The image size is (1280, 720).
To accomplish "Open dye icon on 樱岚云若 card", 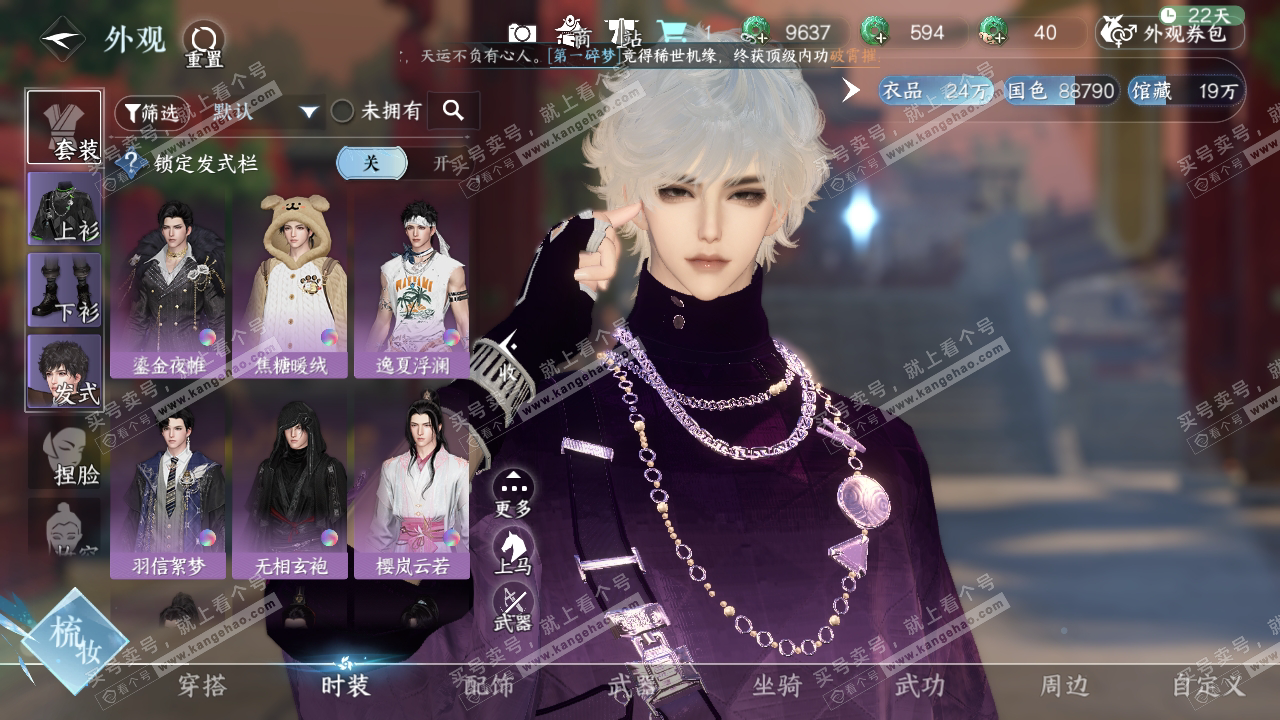I will tap(451, 538).
